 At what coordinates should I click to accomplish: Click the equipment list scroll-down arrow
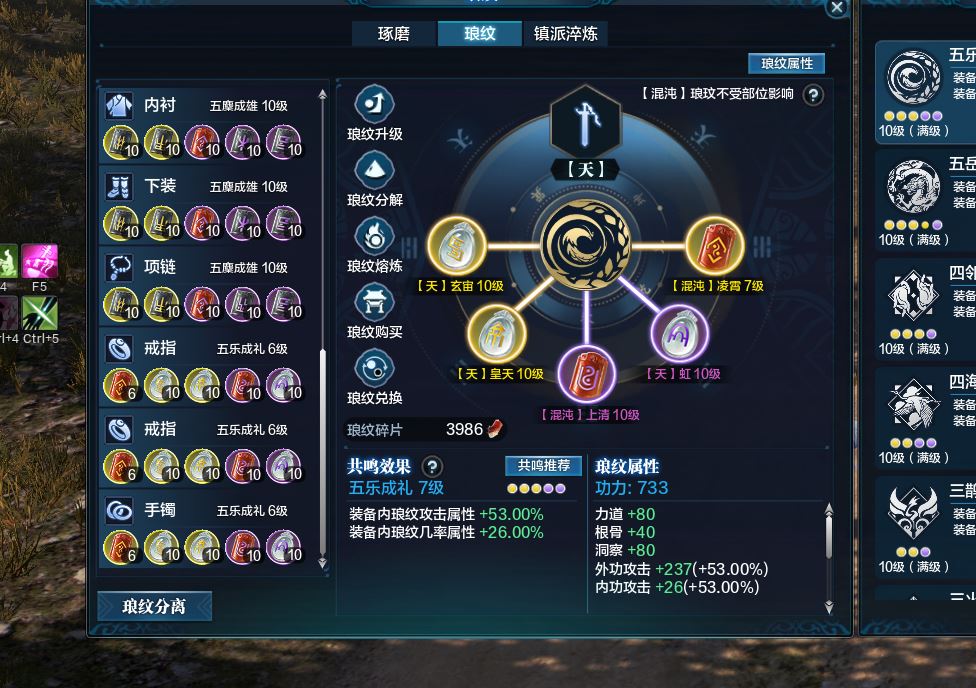coord(322,563)
